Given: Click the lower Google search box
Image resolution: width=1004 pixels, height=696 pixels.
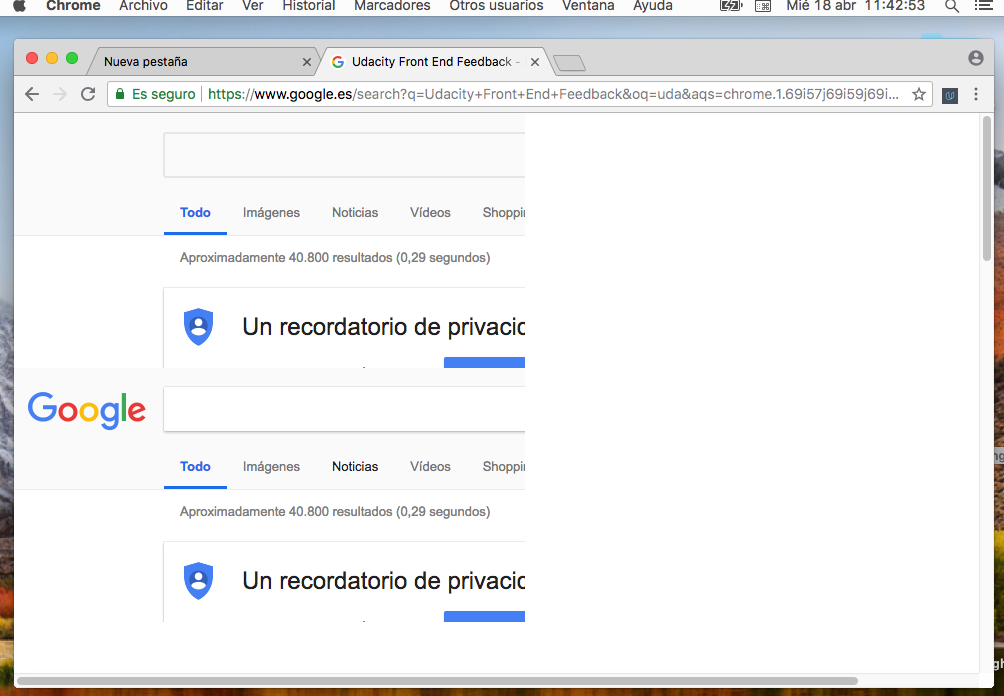Looking at the screenshot, I should coord(344,409).
